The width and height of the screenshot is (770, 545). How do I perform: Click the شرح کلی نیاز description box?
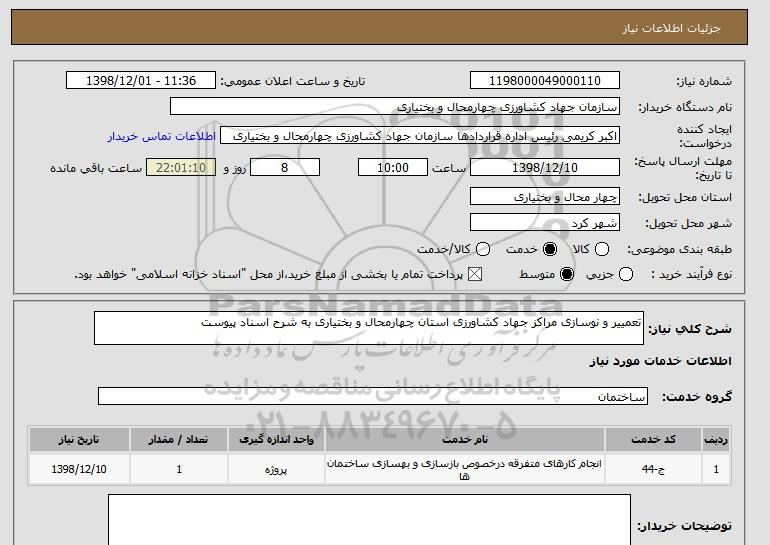click(369, 328)
